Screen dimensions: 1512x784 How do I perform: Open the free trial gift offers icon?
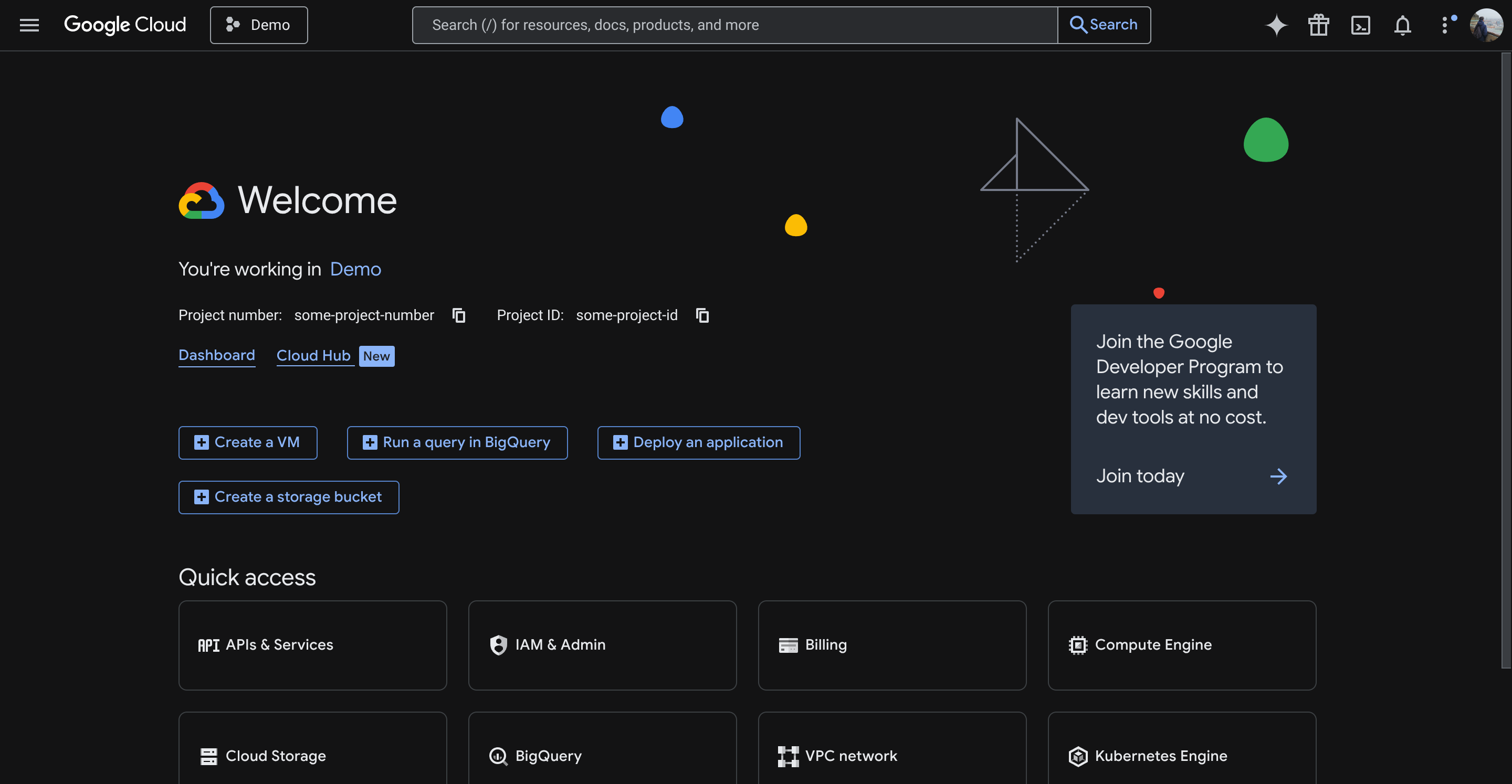[1318, 25]
